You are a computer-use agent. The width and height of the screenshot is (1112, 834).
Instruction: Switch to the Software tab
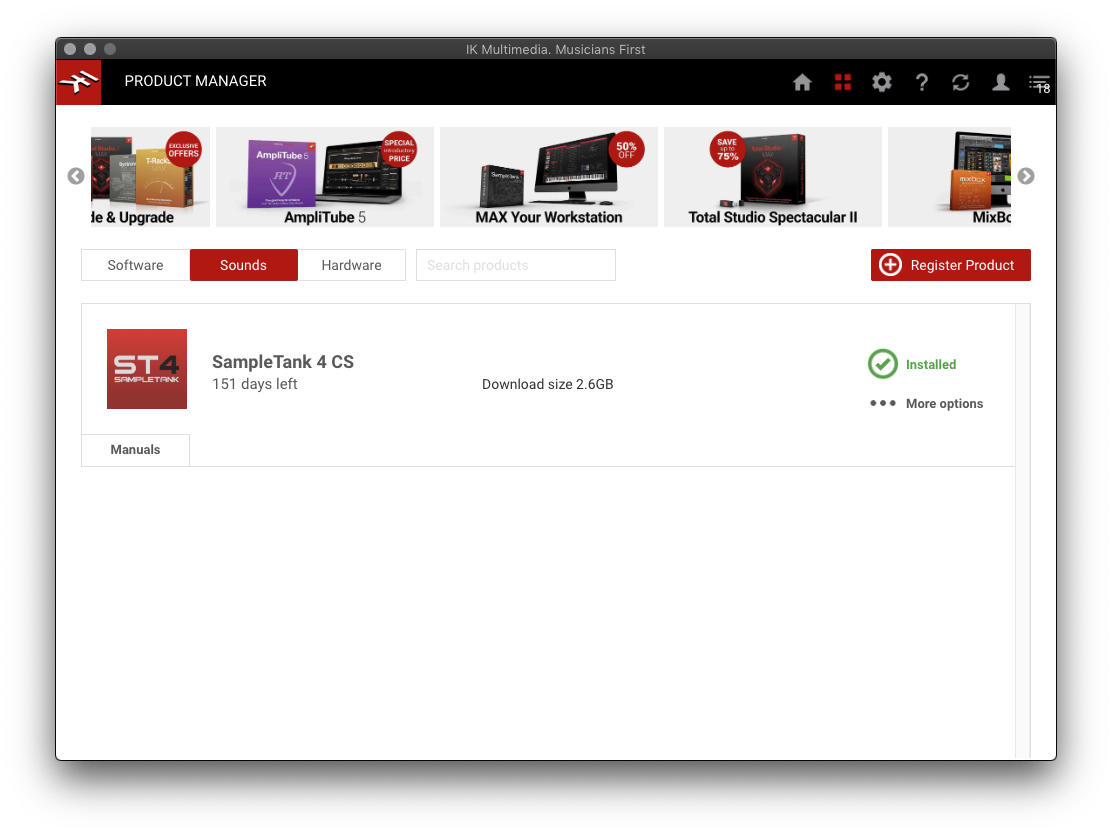135,265
